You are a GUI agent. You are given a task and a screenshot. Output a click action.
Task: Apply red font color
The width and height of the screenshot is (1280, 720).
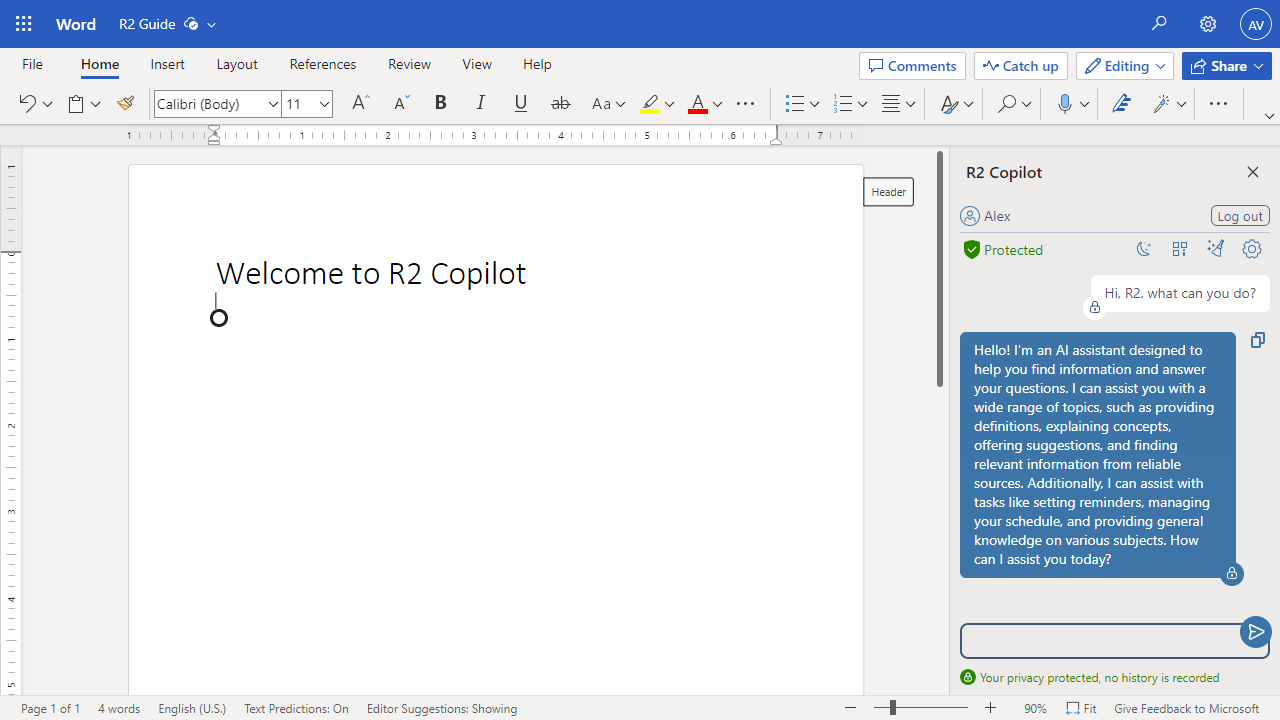pyautogui.click(x=698, y=104)
